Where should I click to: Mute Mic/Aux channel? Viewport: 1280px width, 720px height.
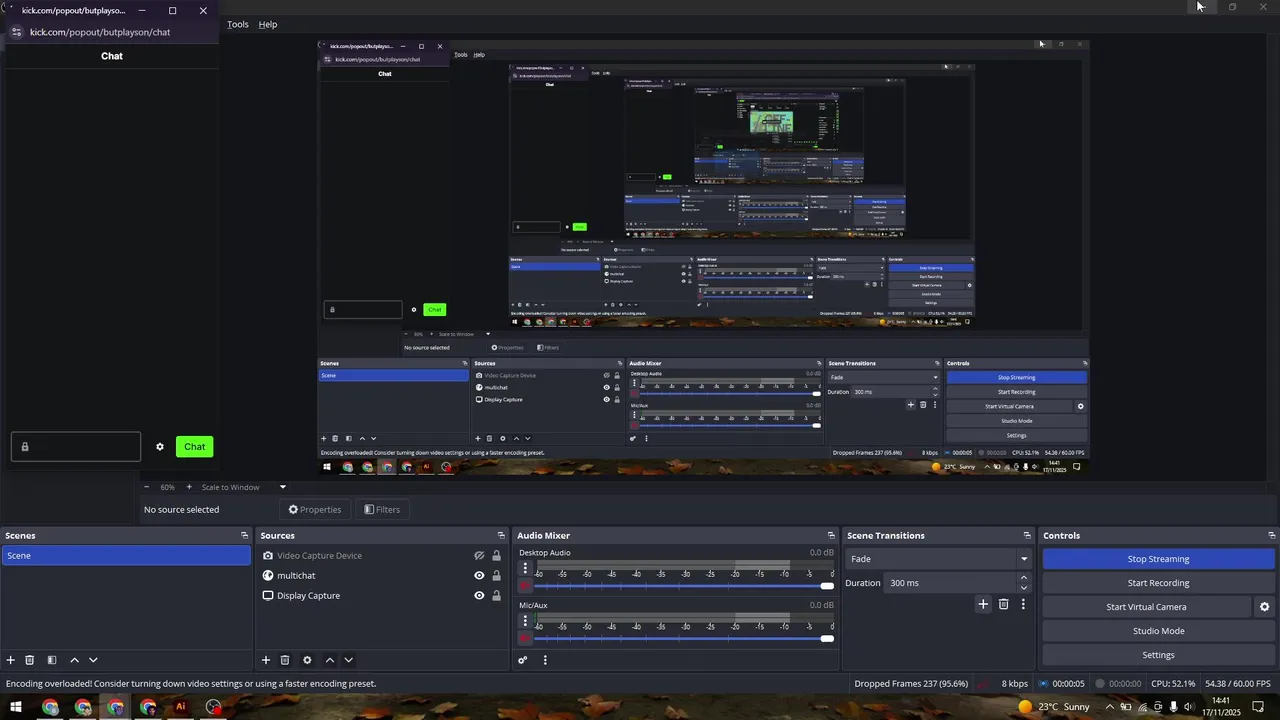point(525,638)
